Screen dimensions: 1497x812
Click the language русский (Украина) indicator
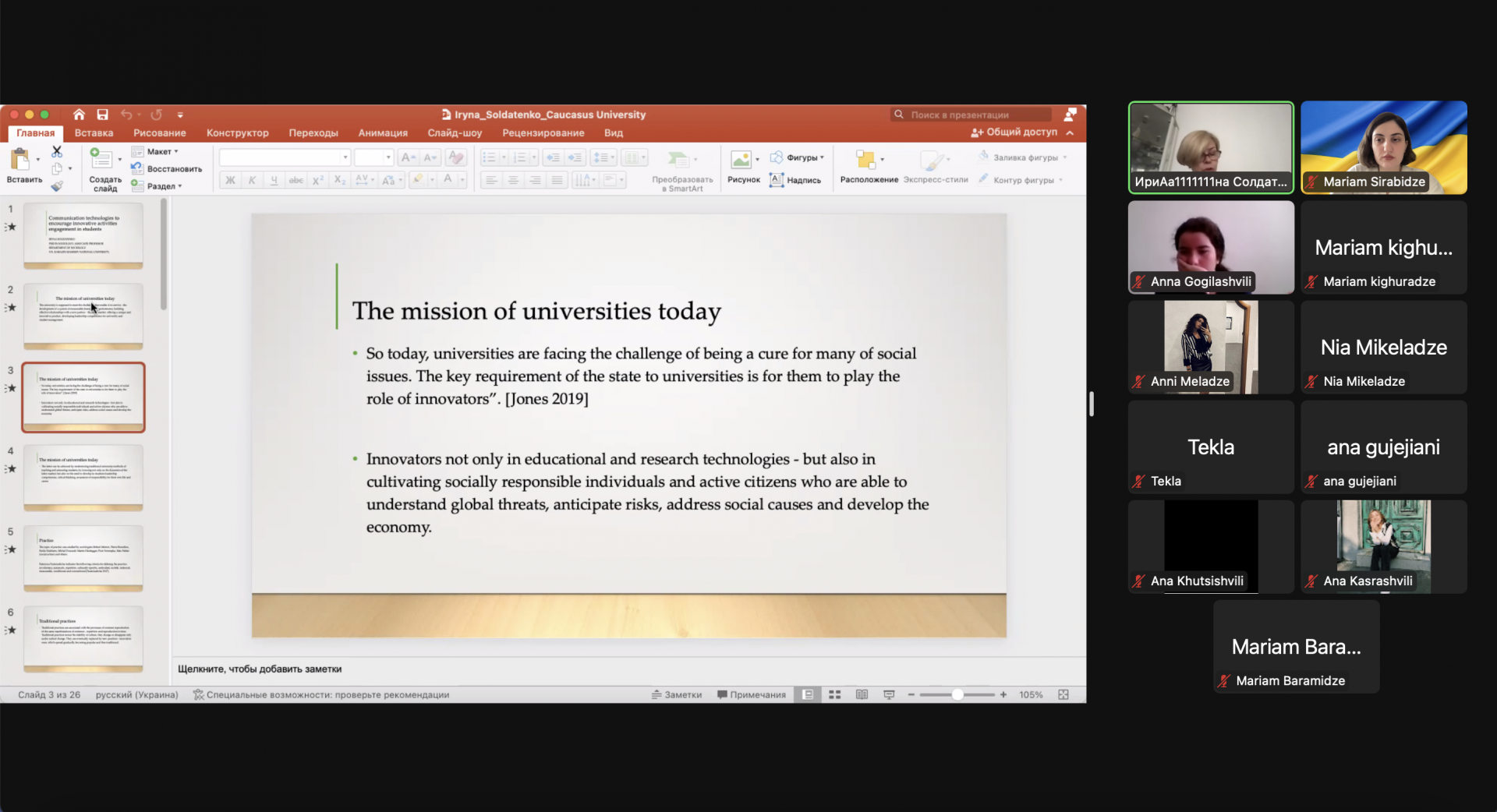(136, 694)
